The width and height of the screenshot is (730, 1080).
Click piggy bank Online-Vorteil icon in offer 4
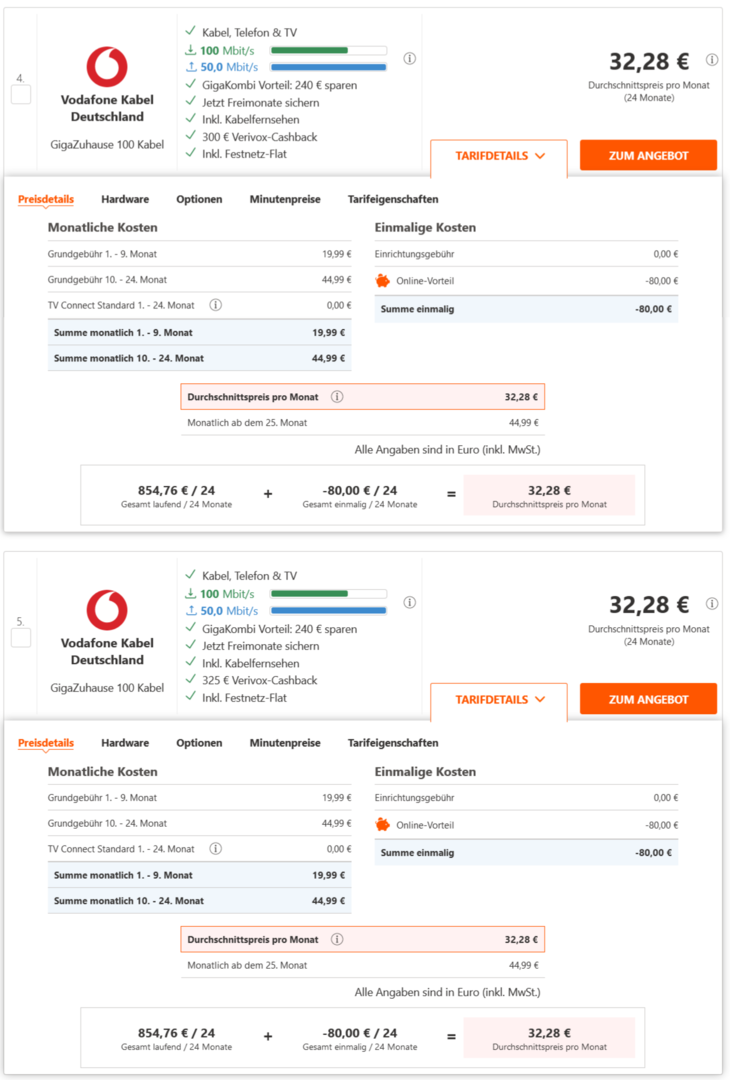[383, 281]
